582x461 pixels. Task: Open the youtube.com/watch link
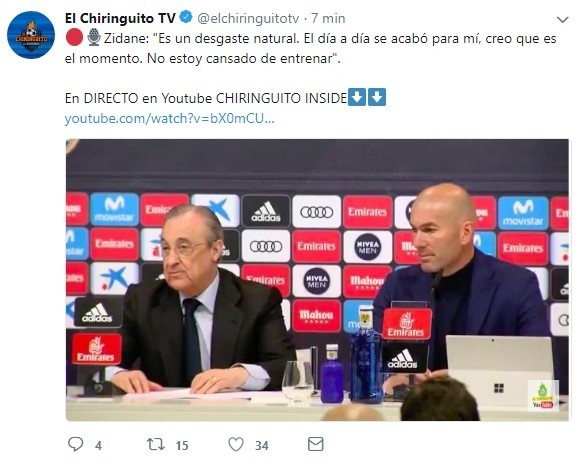click(170, 118)
